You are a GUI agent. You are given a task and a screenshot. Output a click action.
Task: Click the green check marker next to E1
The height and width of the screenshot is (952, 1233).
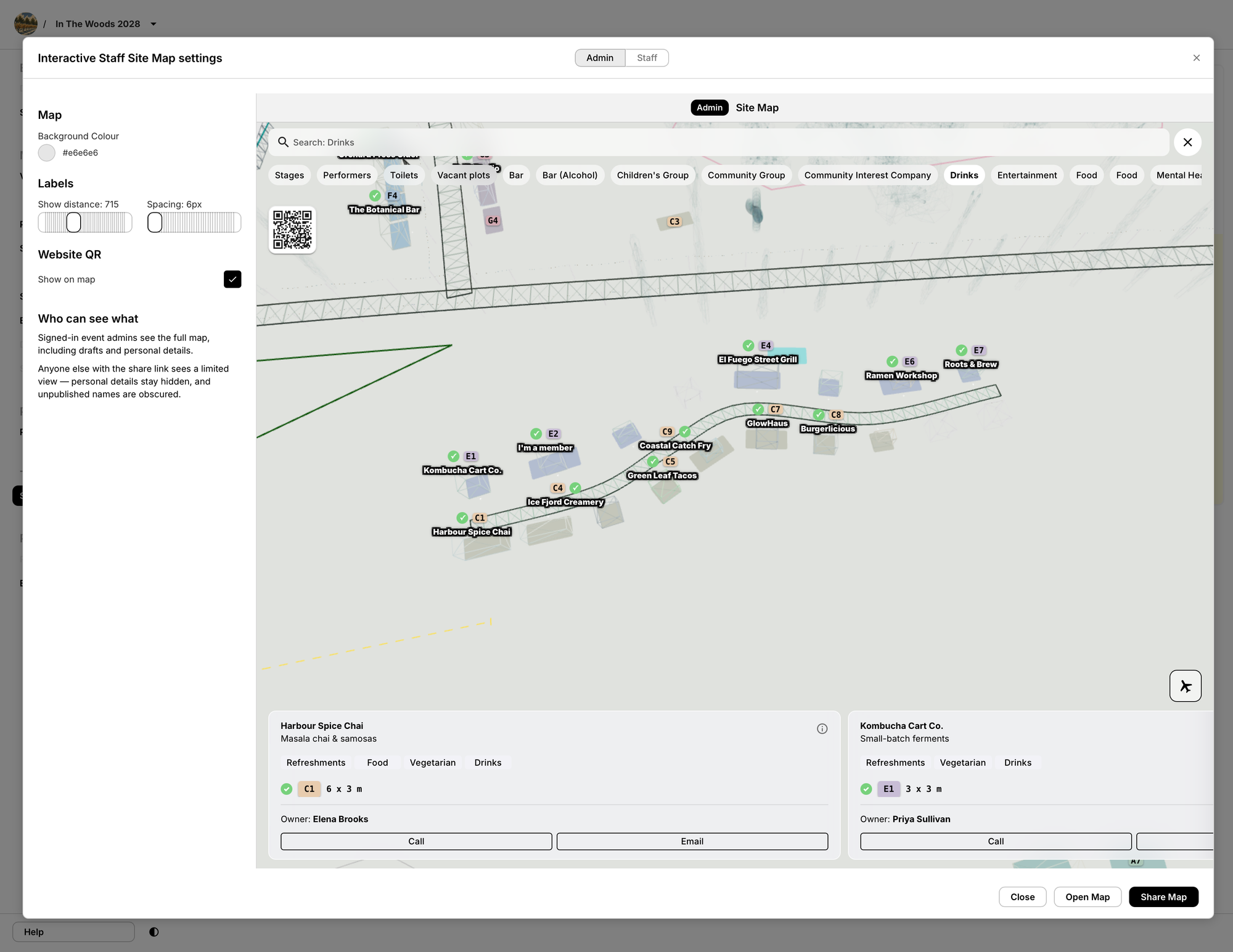454,457
